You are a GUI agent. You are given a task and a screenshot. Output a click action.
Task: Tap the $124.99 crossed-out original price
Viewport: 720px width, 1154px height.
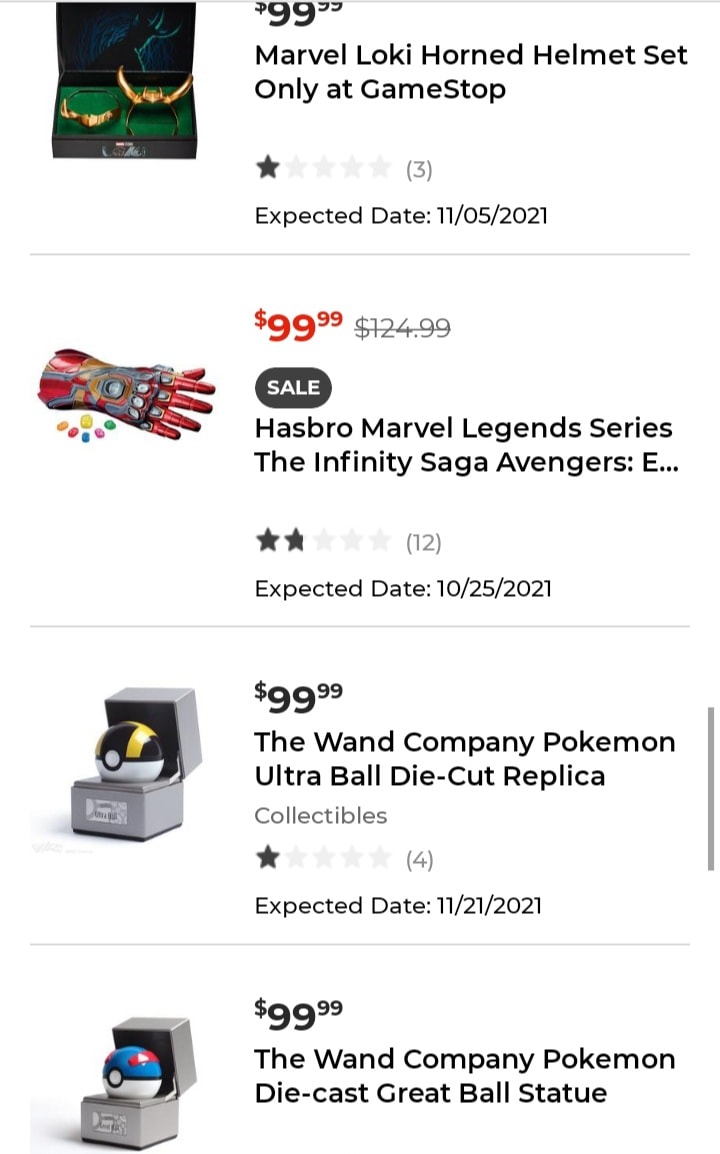click(403, 327)
